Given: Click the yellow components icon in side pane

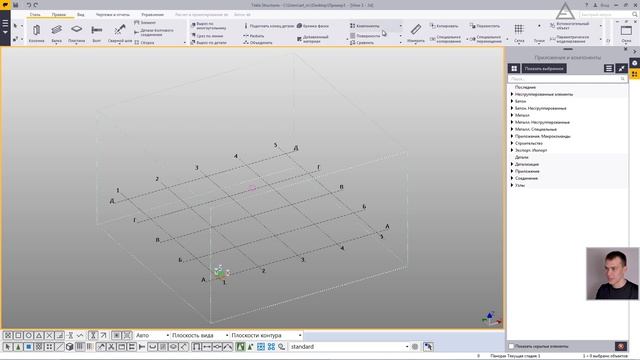Looking at the screenshot, I should 635,74.
